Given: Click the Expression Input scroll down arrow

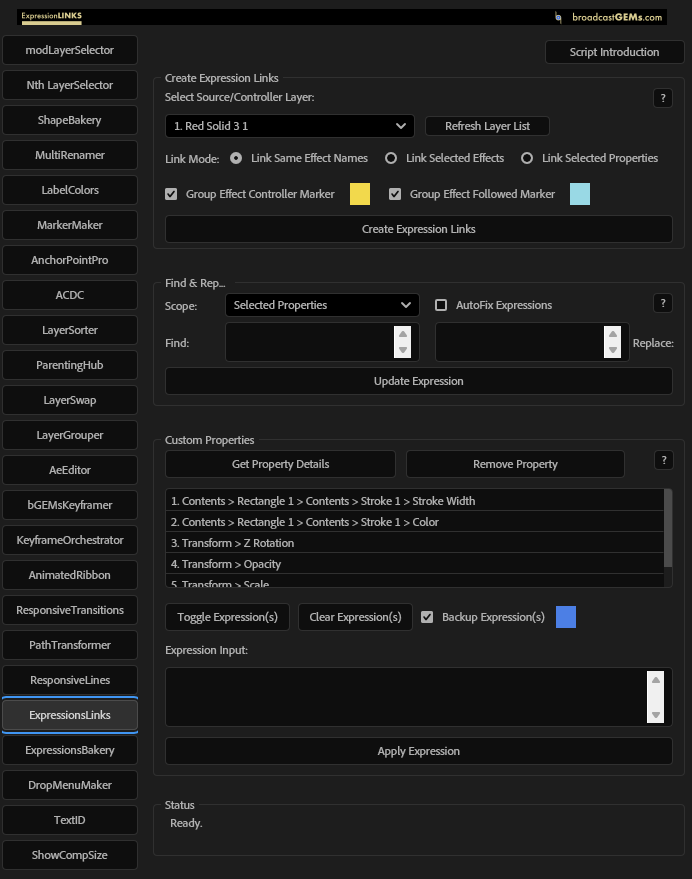Looking at the screenshot, I should (x=655, y=715).
